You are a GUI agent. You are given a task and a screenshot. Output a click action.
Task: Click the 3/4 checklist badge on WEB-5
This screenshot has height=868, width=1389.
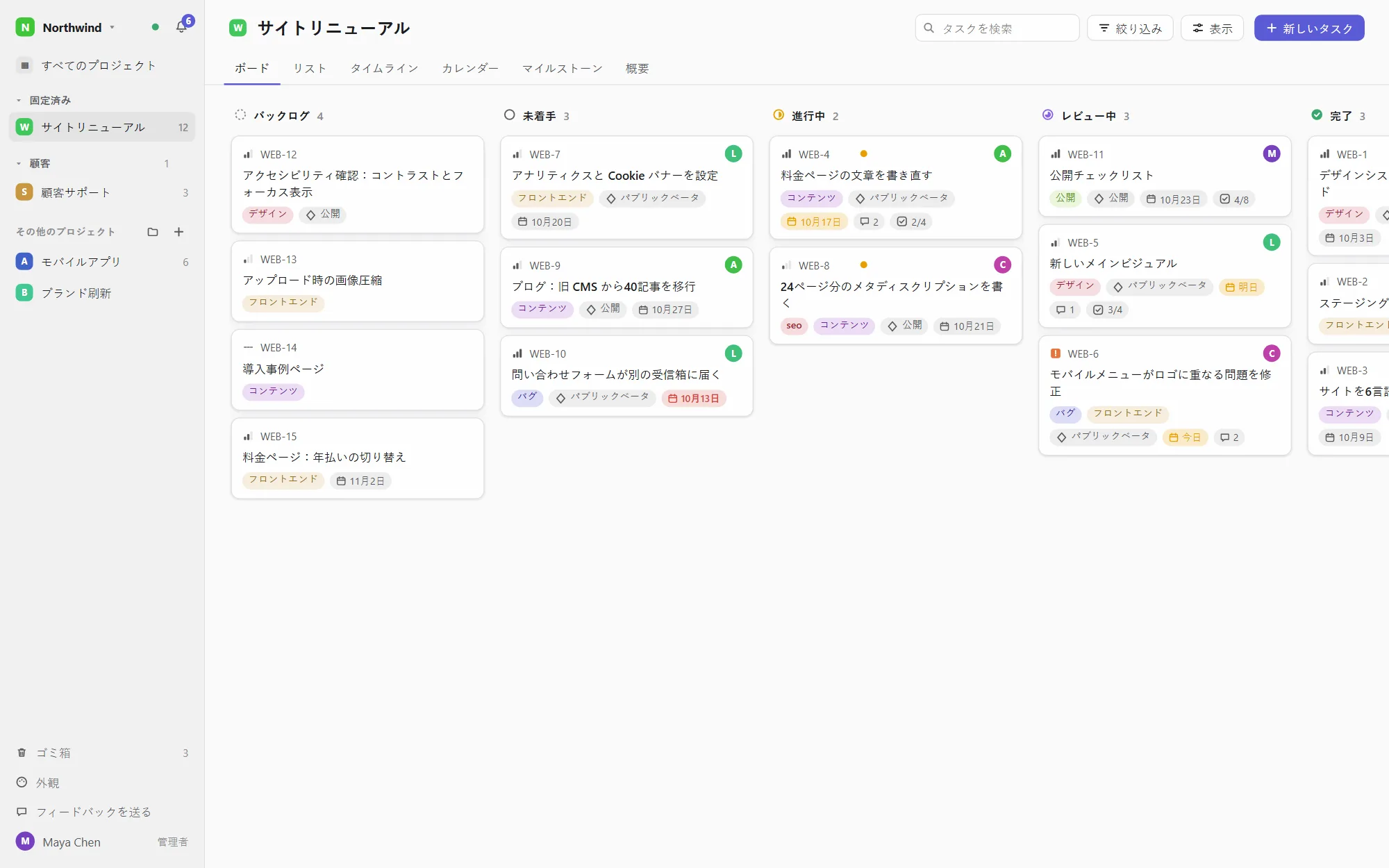pos(1108,310)
